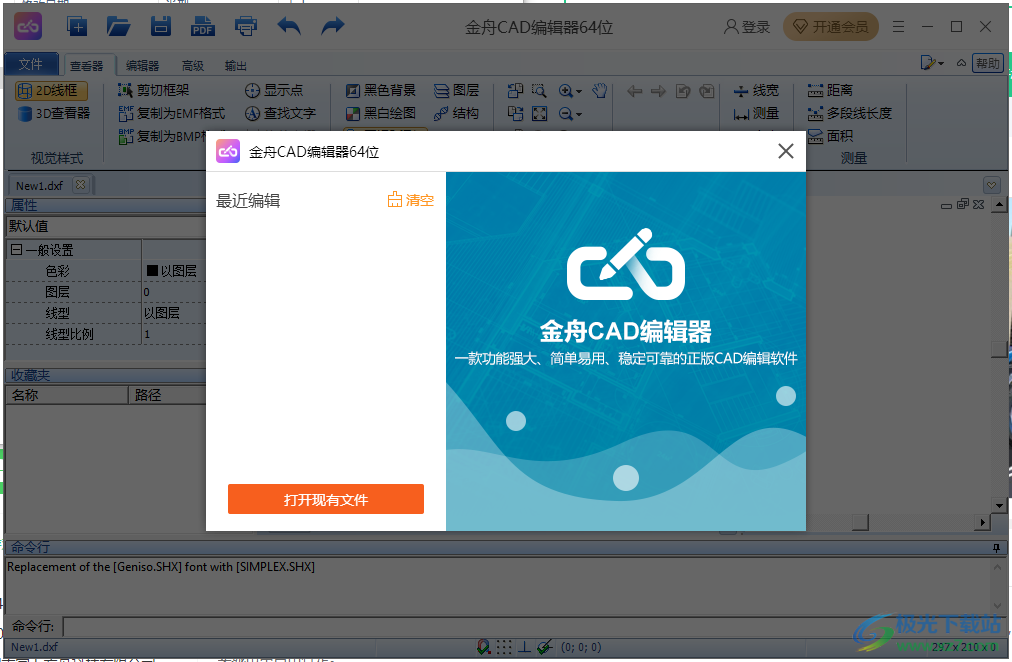Export to PDF using the PDF icon
This screenshot has height=662, width=1012.
point(203,26)
